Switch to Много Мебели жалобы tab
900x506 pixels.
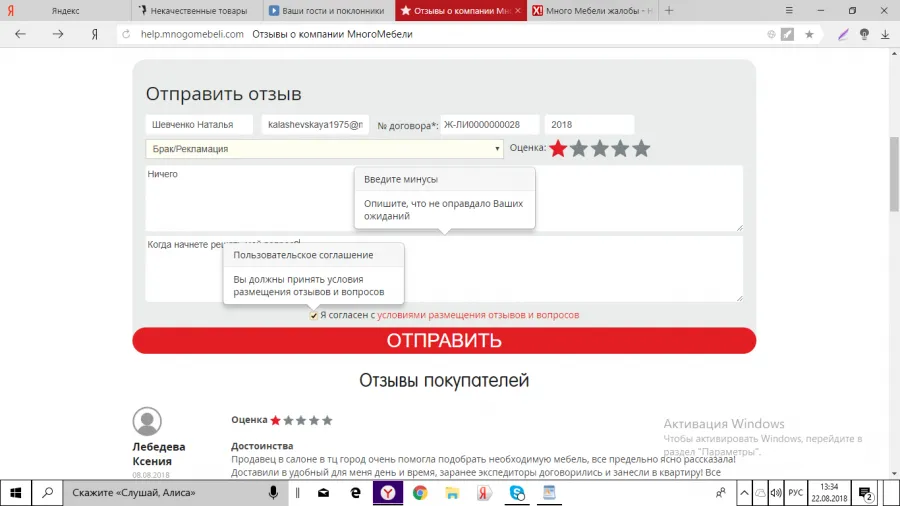593,10
